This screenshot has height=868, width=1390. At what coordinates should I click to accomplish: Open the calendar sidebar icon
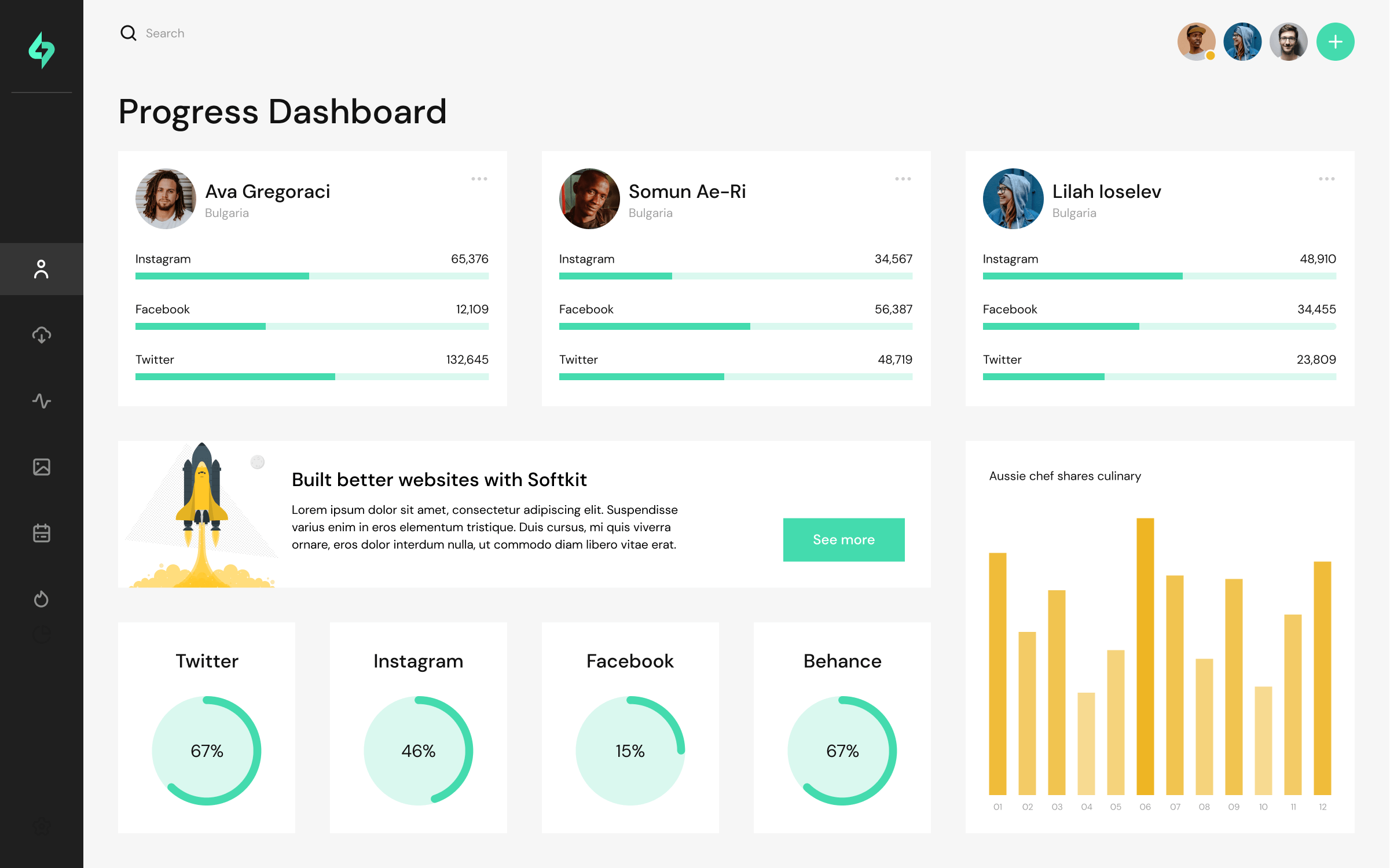click(x=41, y=532)
